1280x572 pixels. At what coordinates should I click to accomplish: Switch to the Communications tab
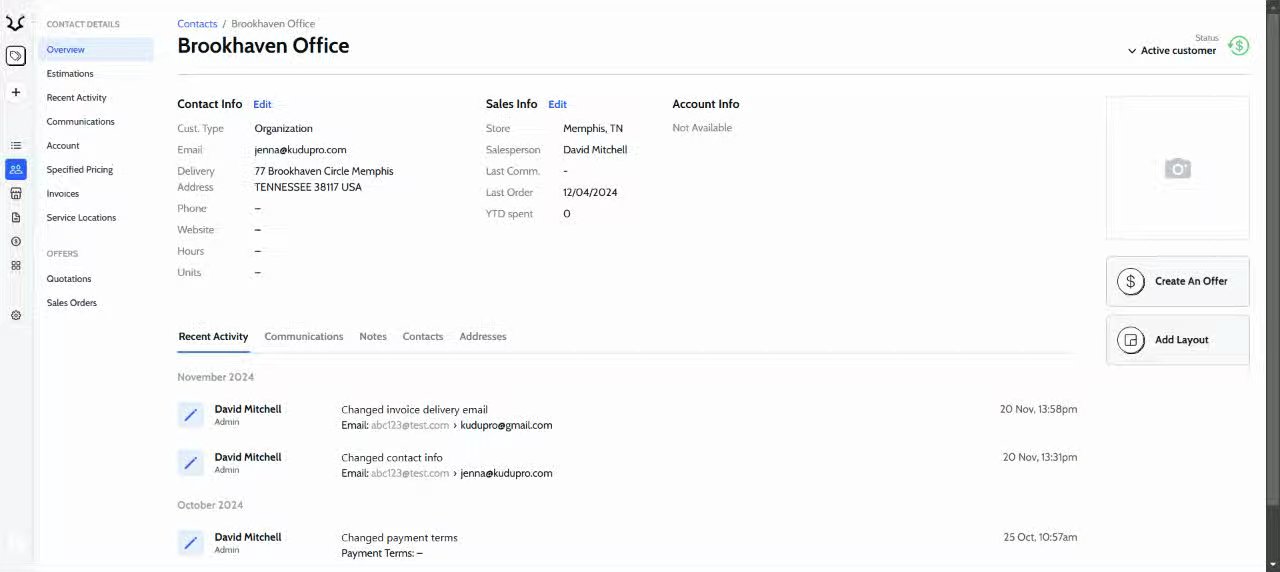click(x=303, y=337)
